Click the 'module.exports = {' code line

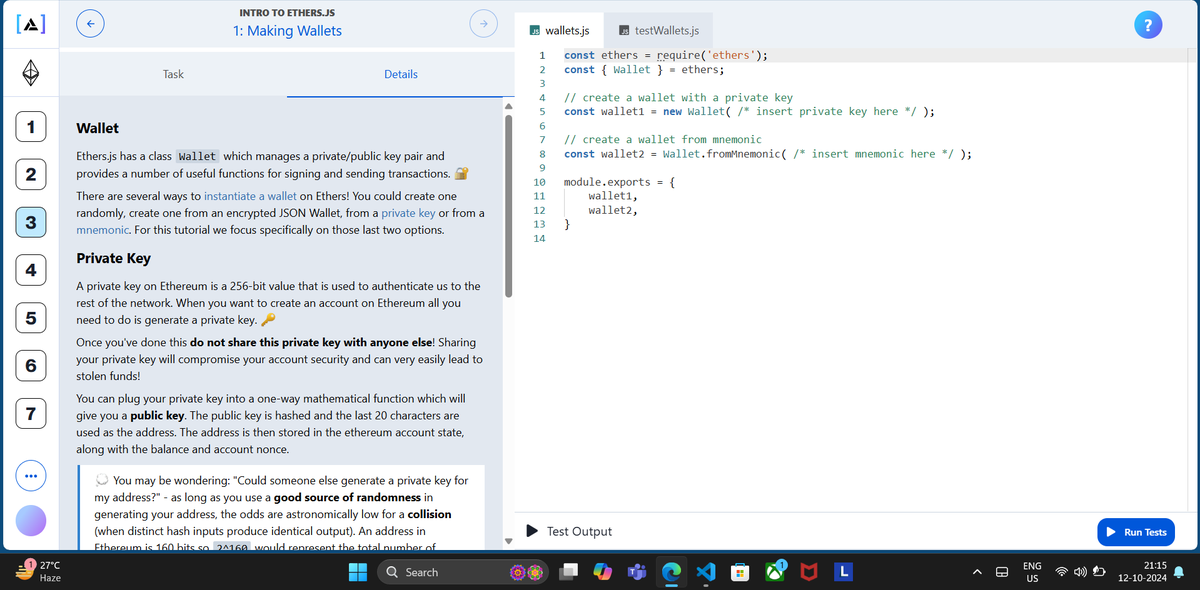[620, 183]
